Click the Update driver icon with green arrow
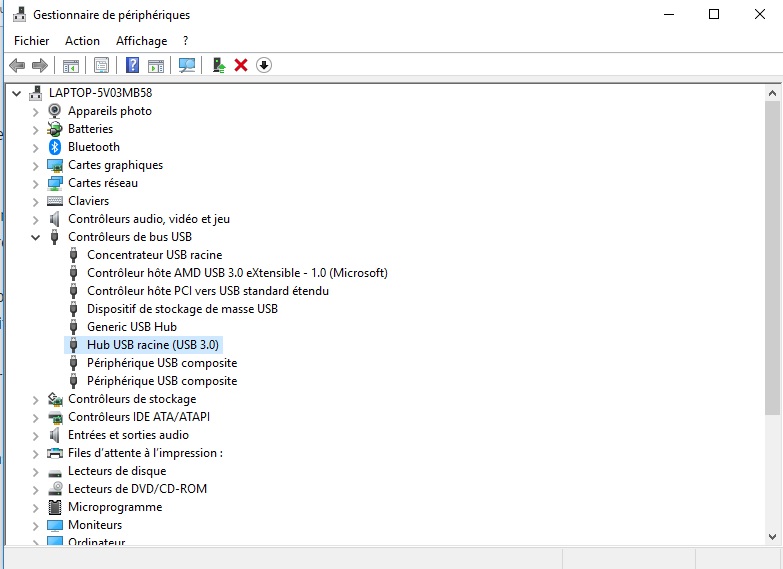 (218, 65)
